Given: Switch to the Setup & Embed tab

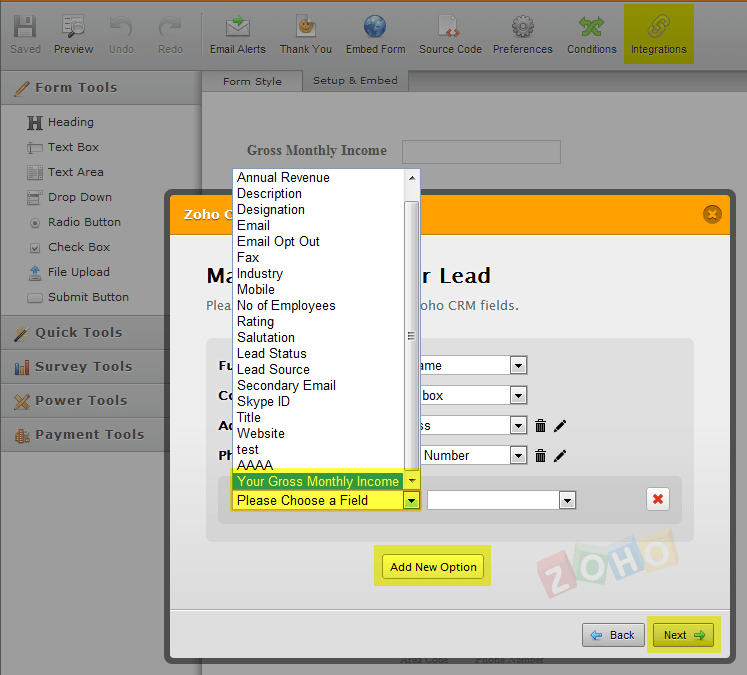Looking at the screenshot, I should click(x=355, y=81).
